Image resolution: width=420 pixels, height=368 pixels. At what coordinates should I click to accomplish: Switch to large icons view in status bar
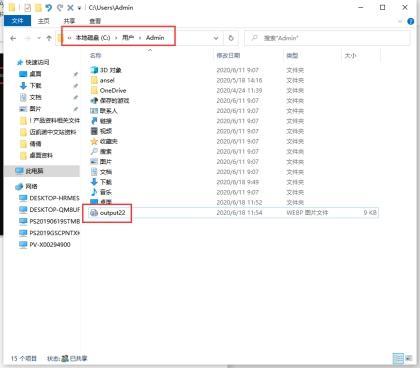click(x=409, y=358)
